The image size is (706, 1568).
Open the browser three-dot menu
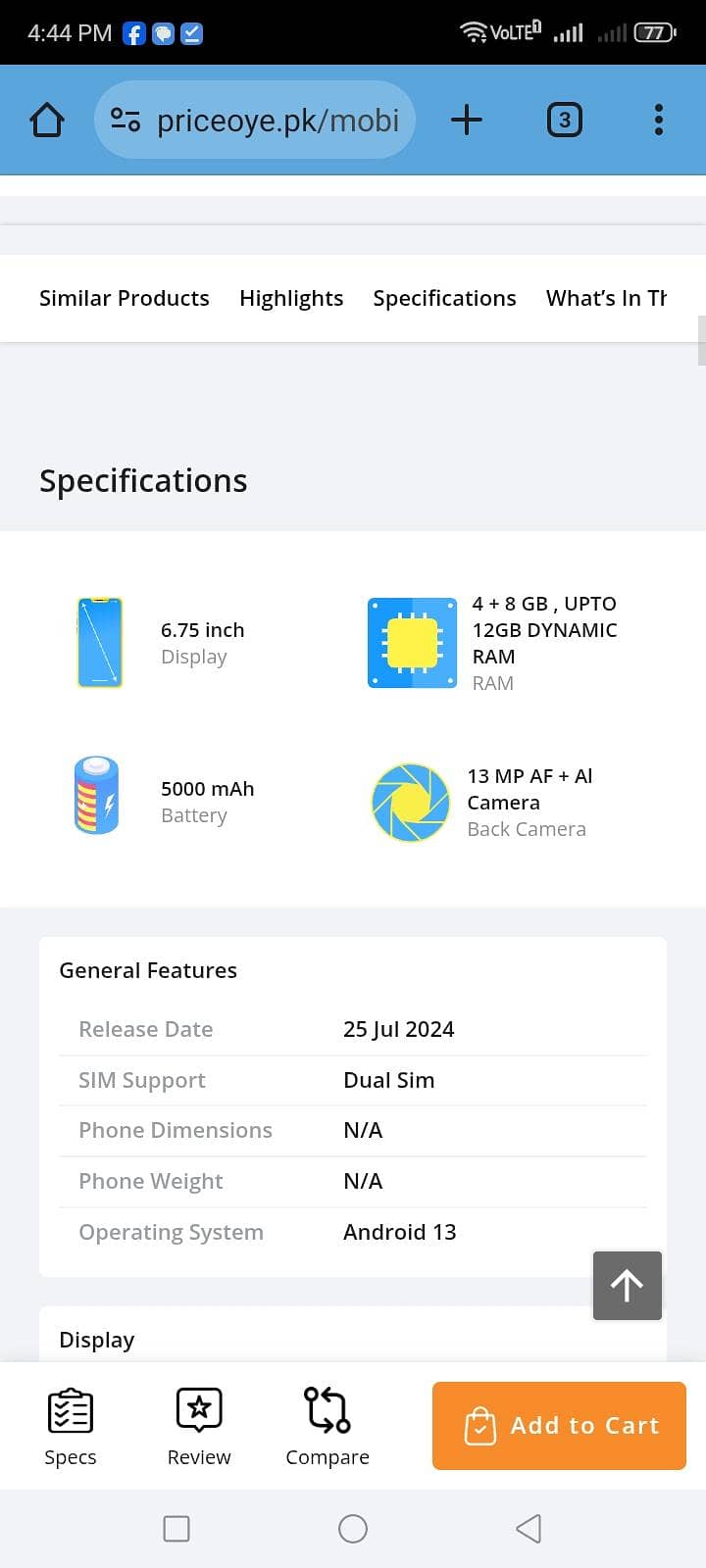(658, 121)
